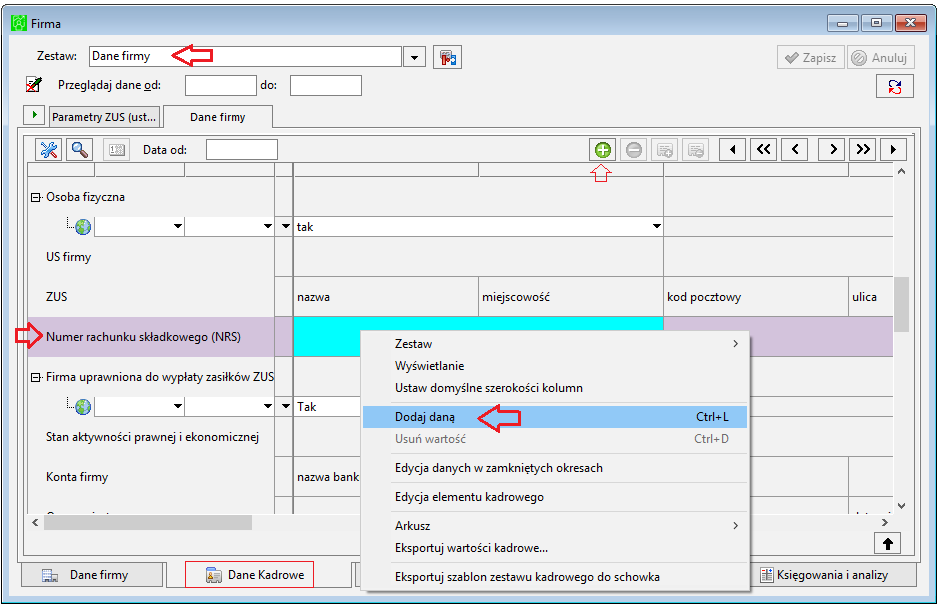
Task: Click the refresh icon below Anuluj
Action: pos(894,86)
